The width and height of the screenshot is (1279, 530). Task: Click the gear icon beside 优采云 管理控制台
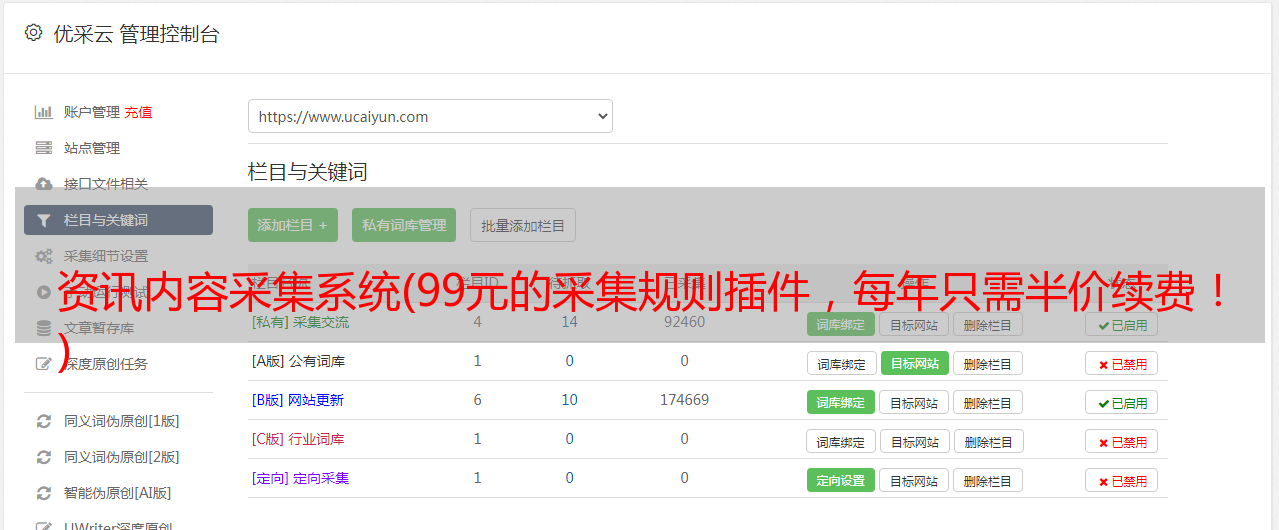tap(34, 33)
